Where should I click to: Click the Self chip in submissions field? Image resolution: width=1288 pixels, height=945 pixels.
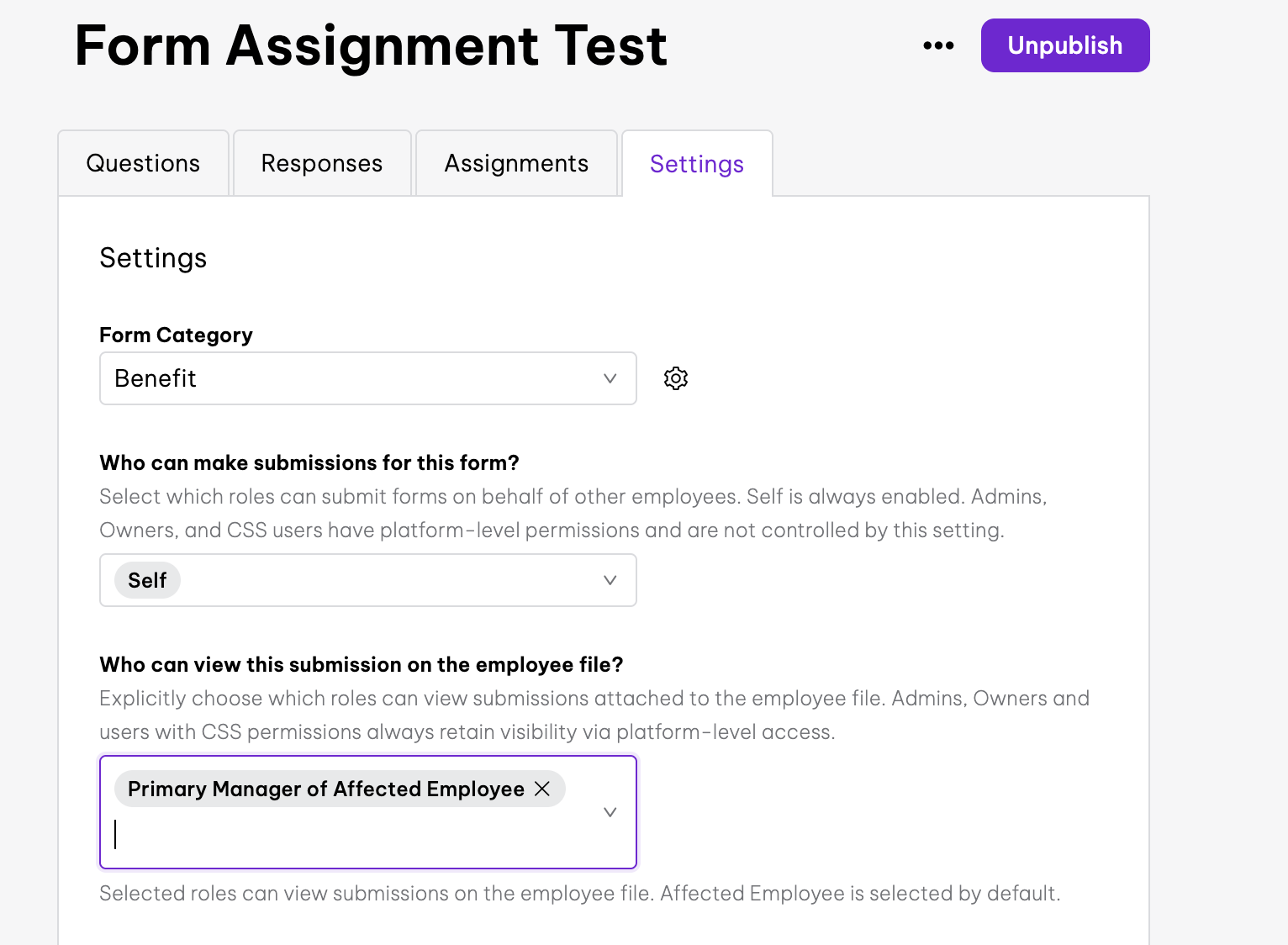click(x=147, y=580)
